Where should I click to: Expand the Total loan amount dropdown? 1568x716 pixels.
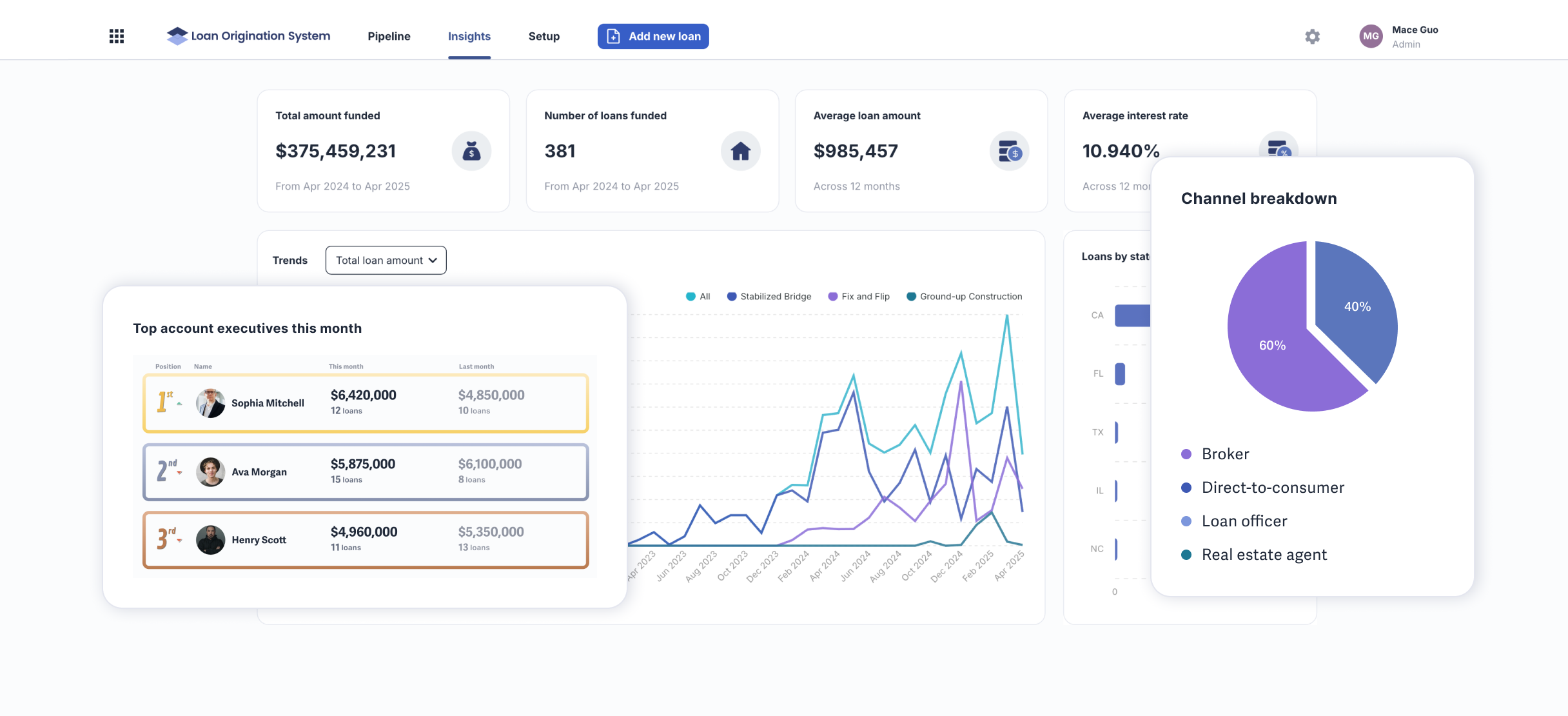click(x=386, y=260)
